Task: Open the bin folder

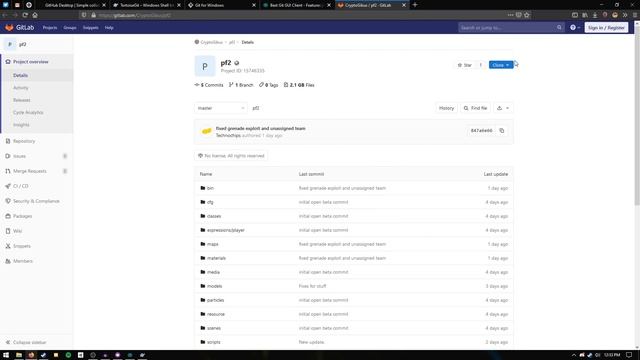Action: [x=210, y=188]
